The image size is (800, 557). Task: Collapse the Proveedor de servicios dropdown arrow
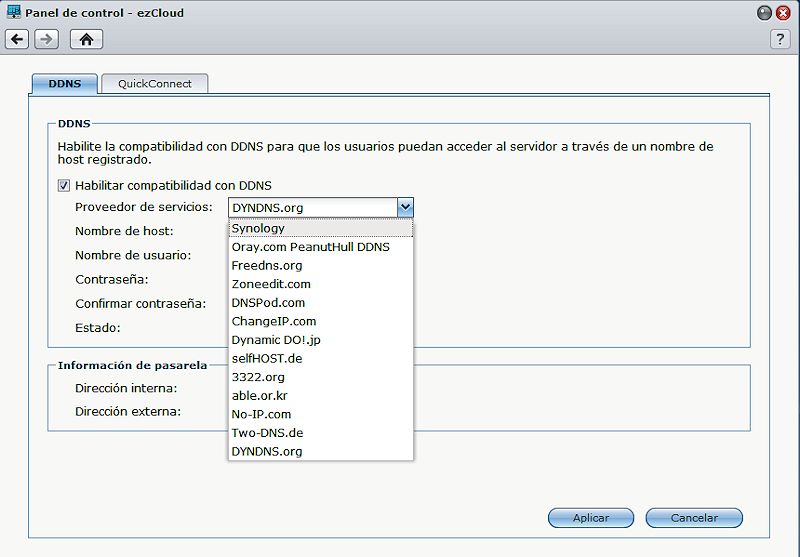pyautogui.click(x=405, y=208)
